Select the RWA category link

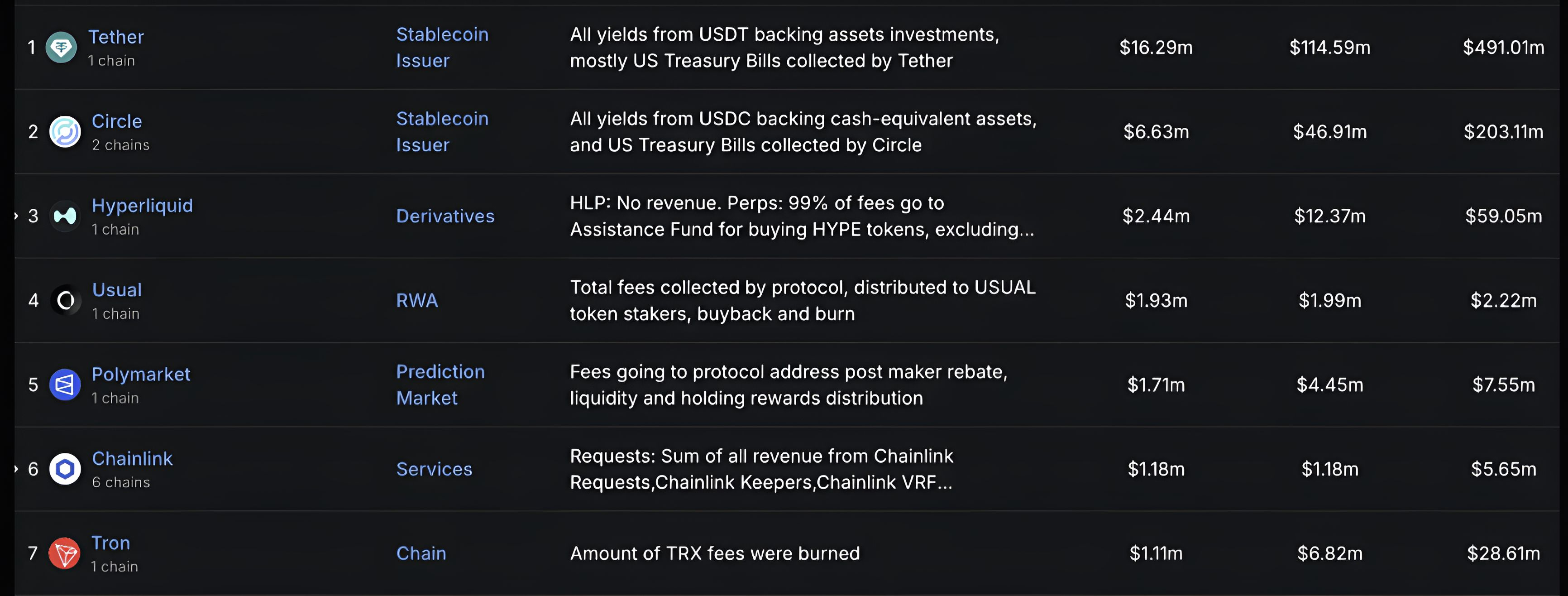(417, 300)
